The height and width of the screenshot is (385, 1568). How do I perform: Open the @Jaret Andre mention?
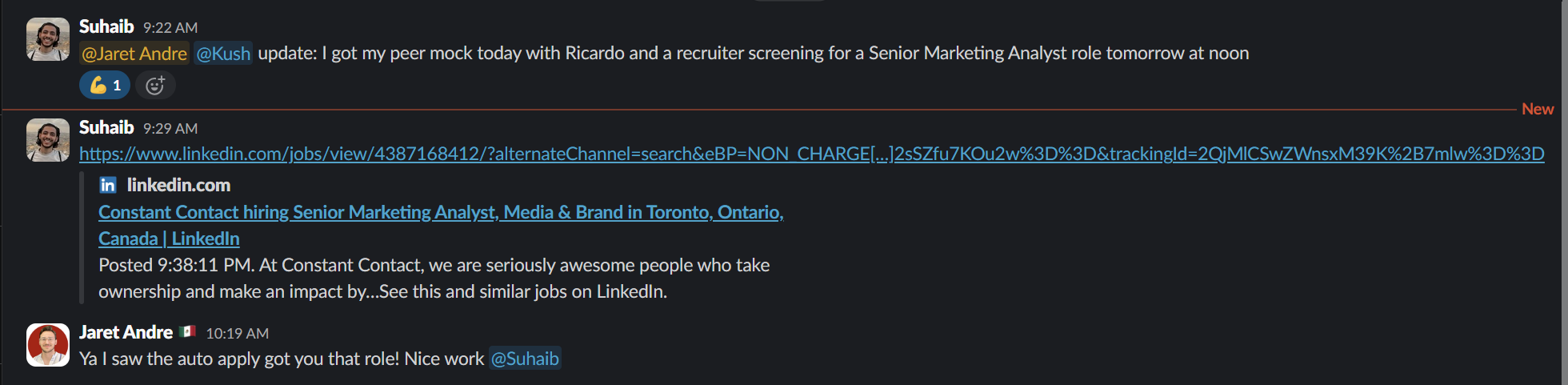tap(134, 54)
